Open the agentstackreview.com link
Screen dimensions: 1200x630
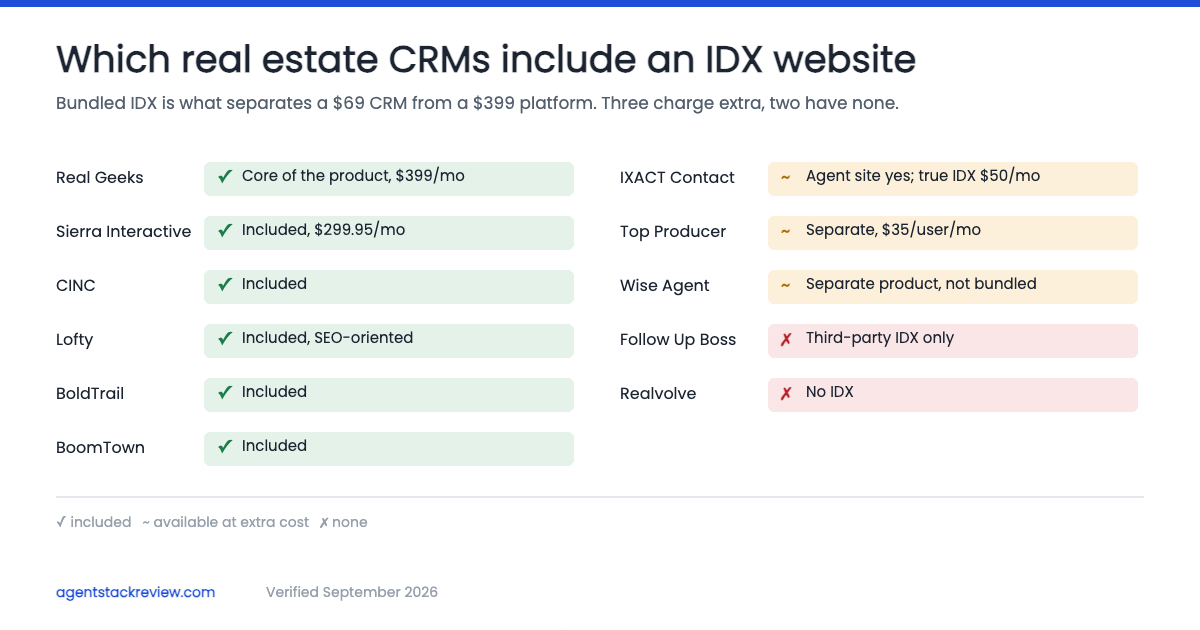(135, 592)
